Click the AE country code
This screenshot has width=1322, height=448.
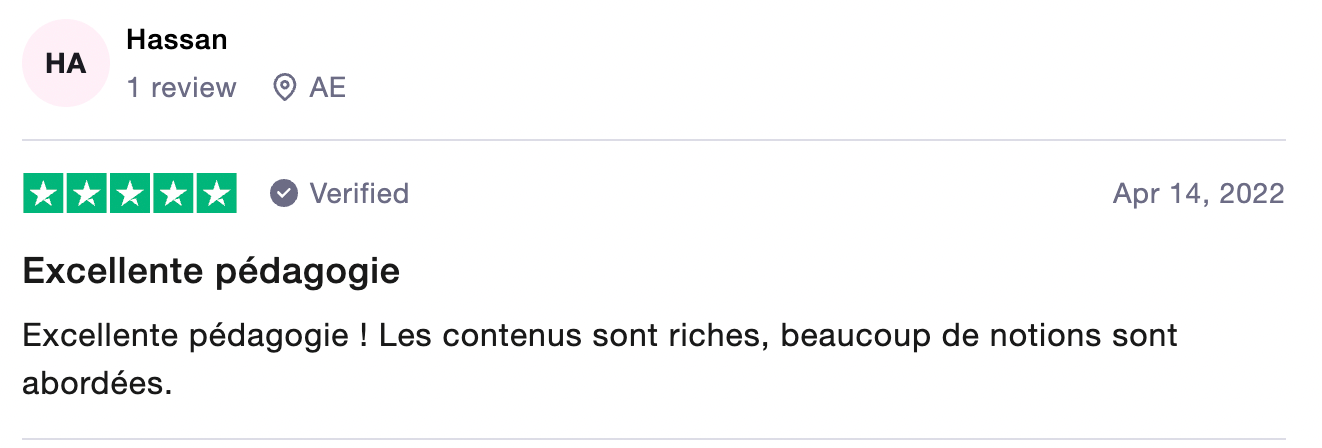pyautogui.click(x=328, y=88)
